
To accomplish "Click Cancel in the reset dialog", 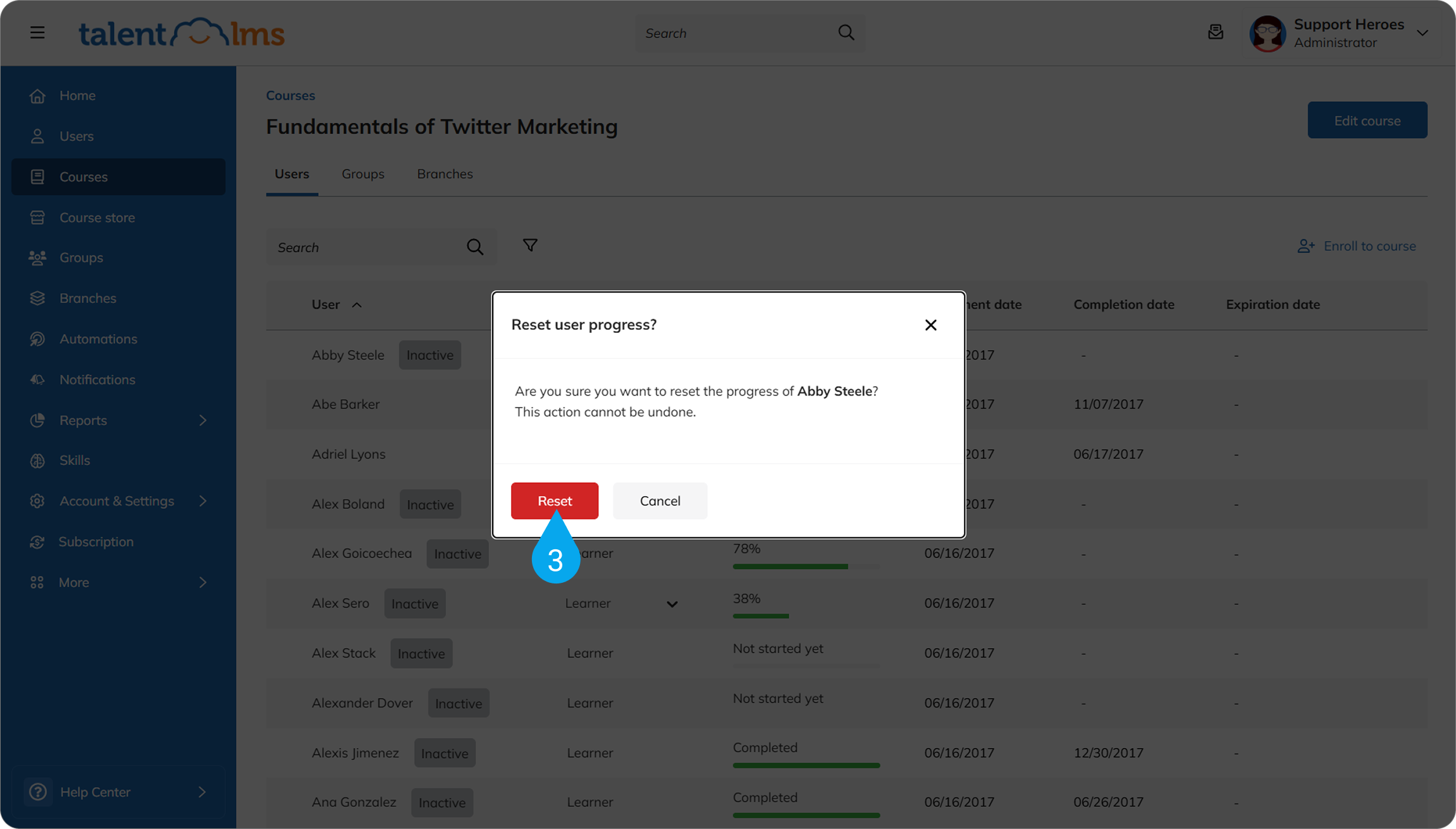I will tap(660, 501).
